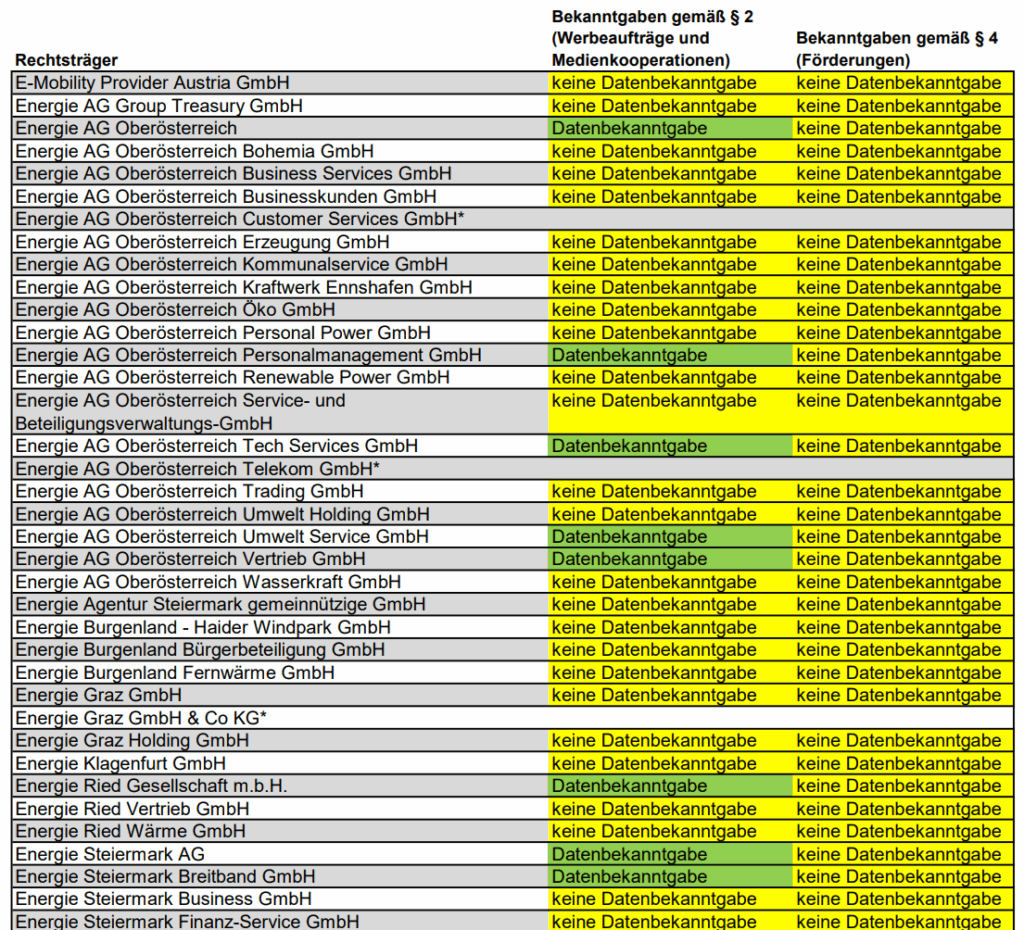This screenshot has height=930, width=1024.
Task: Click green Datenbekanntgabe cell for Oberösterreich Vertrieb GmbH
Action: point(670,559)
